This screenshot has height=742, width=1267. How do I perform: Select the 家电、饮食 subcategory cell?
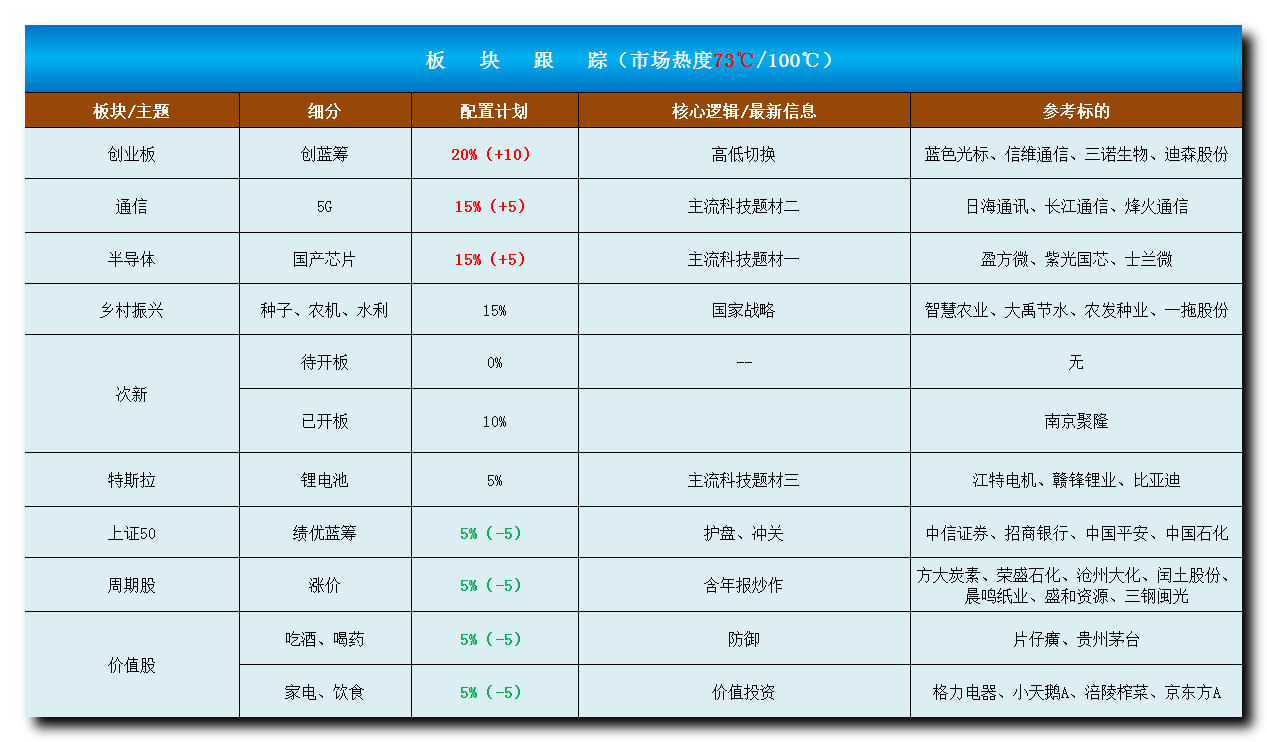tap(325, 692)
